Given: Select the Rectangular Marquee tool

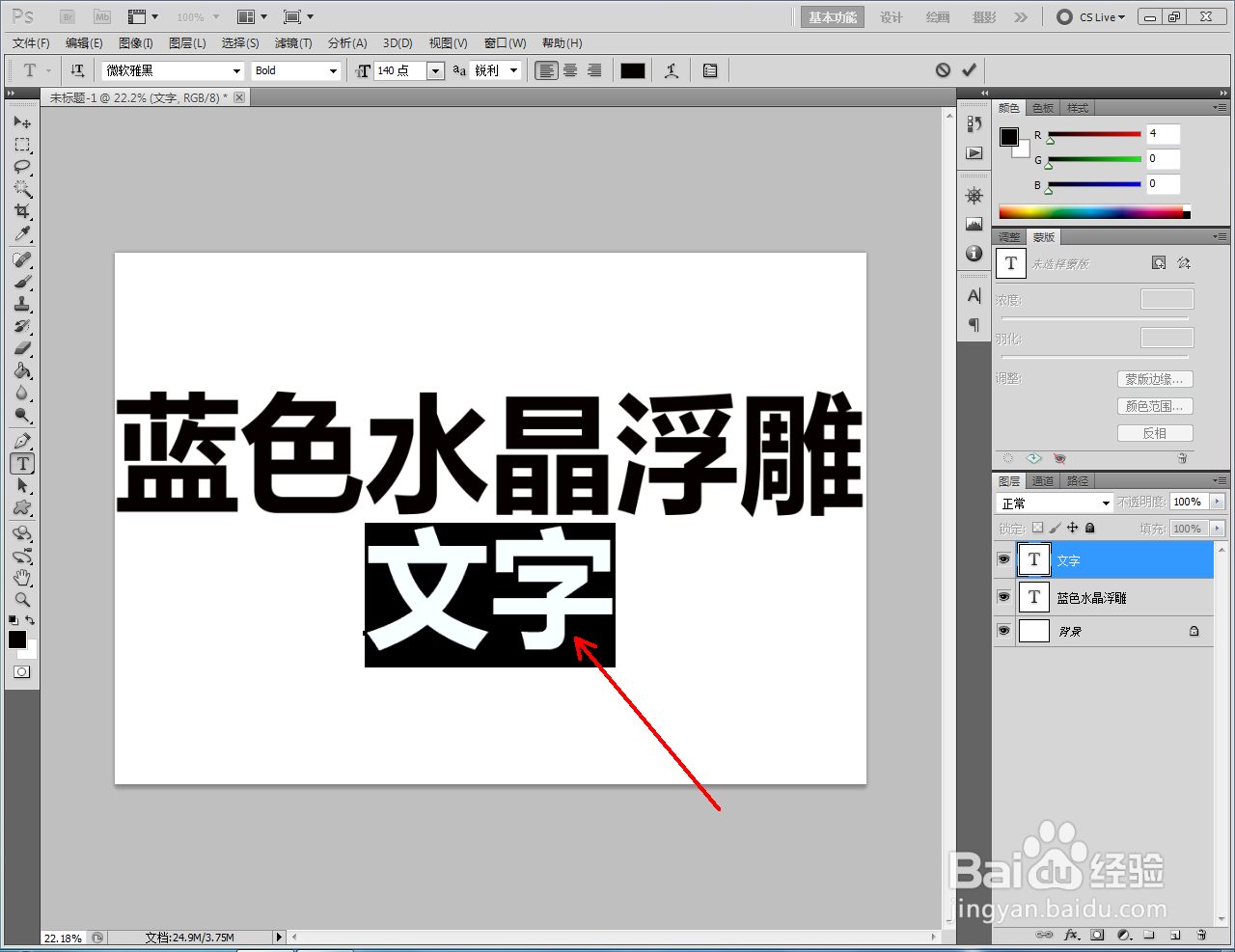Looking at the screenshot, I should [22, 145].
